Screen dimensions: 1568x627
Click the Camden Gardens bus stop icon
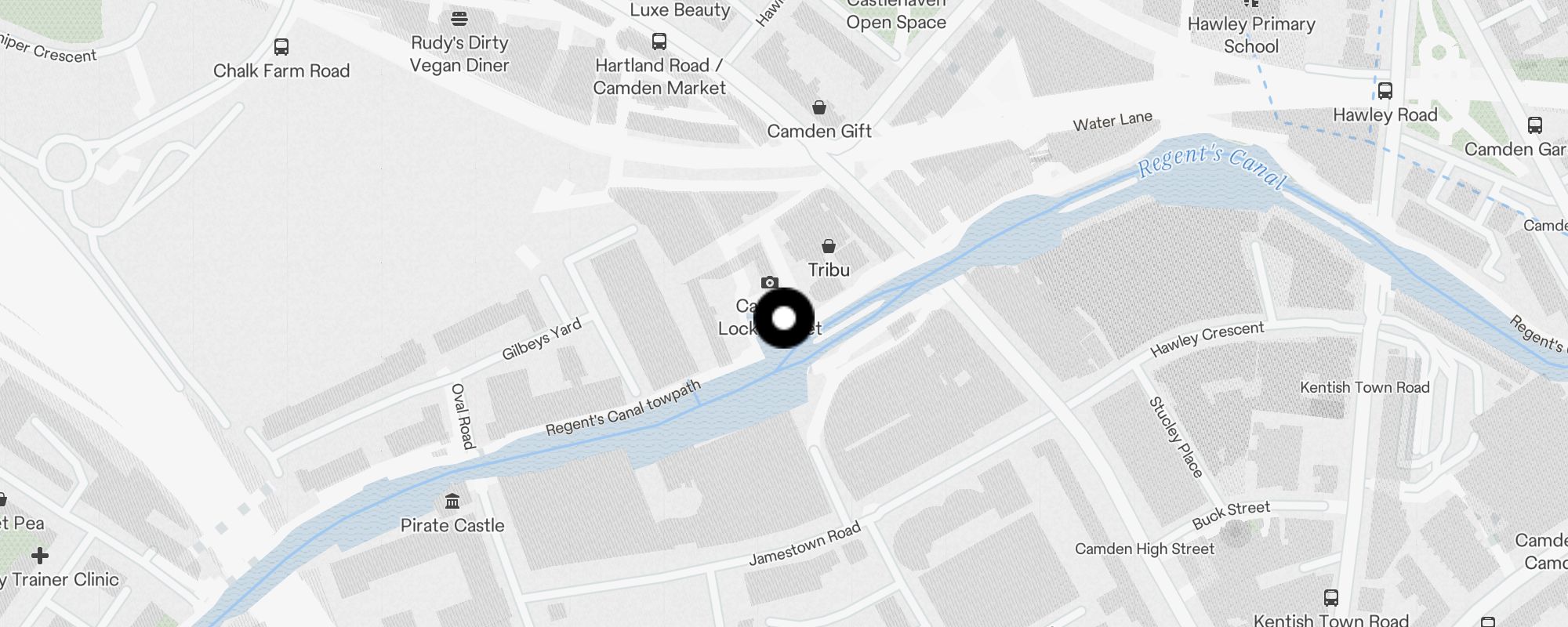coord(1535,125)
